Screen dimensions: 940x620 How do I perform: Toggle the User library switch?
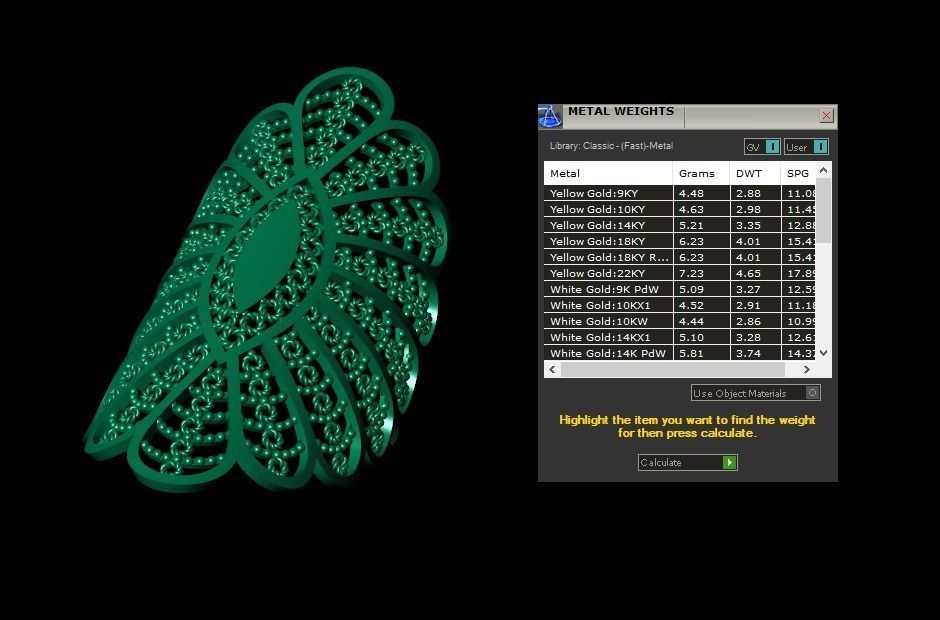tap(806, 147)
